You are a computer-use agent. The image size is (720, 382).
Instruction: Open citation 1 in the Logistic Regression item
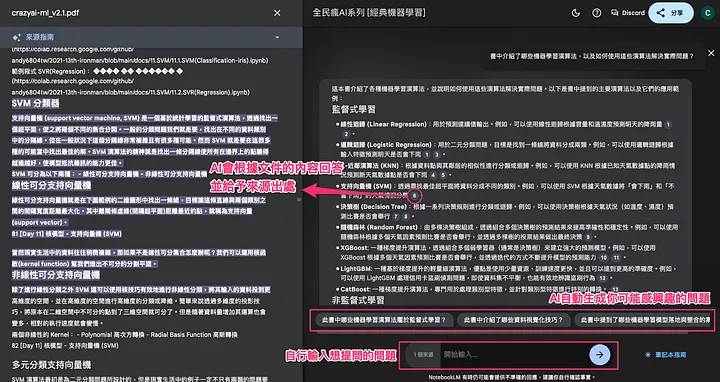coord(427,155)
